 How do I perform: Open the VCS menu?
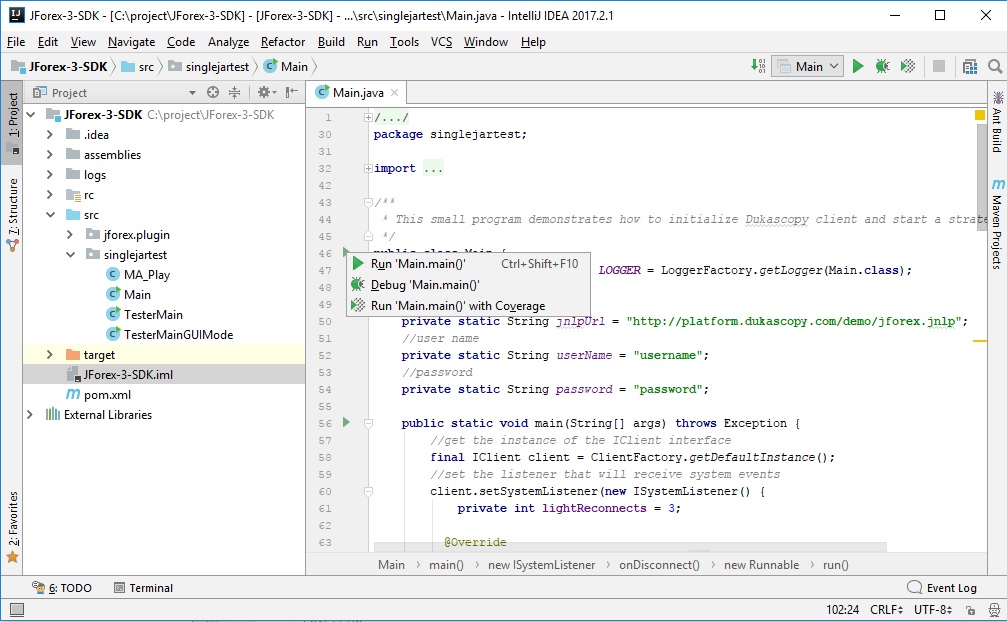click(x=441, y=42)
